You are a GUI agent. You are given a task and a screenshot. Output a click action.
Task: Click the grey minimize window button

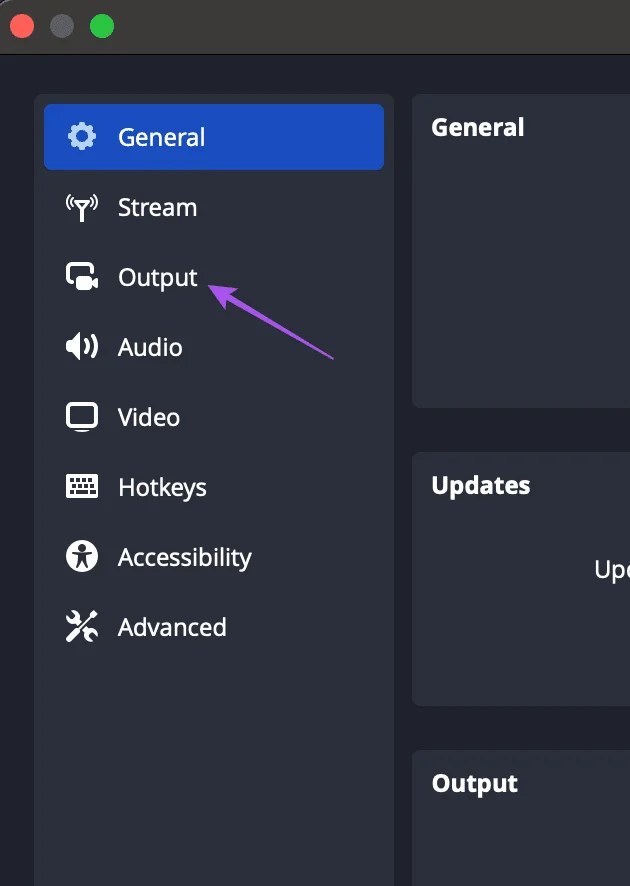pos(62,26)
